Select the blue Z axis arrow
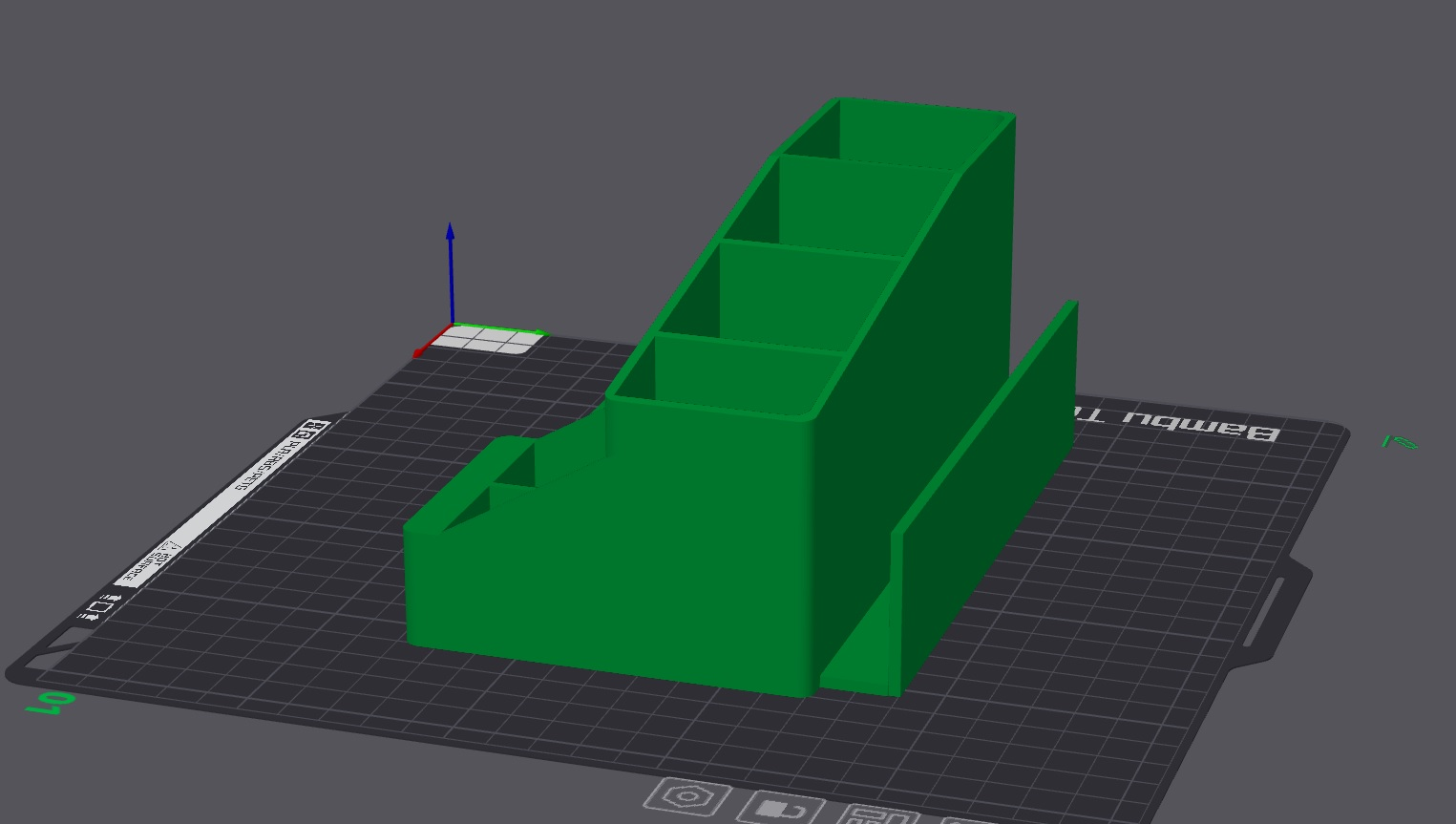Screen dimensions: 1456x824 tap(451, 272)
